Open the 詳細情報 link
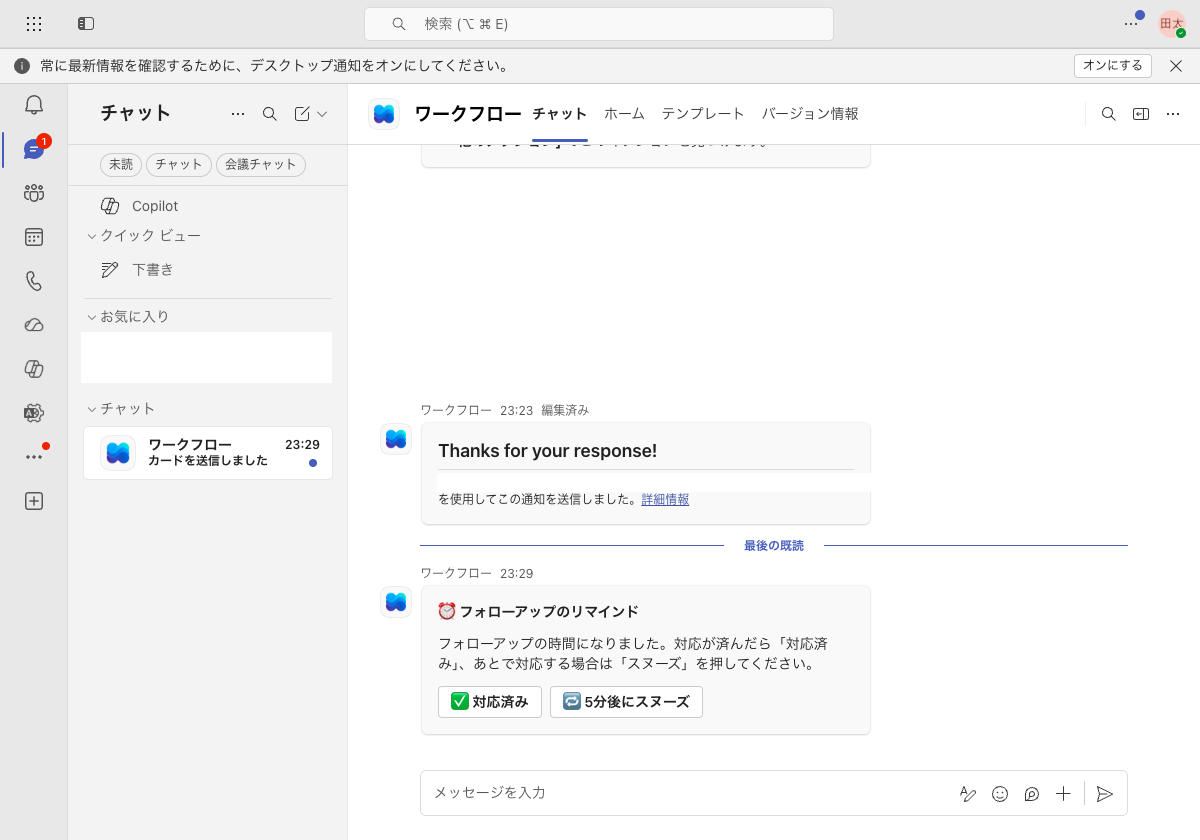1200x840 pixels. click(665, 499)
